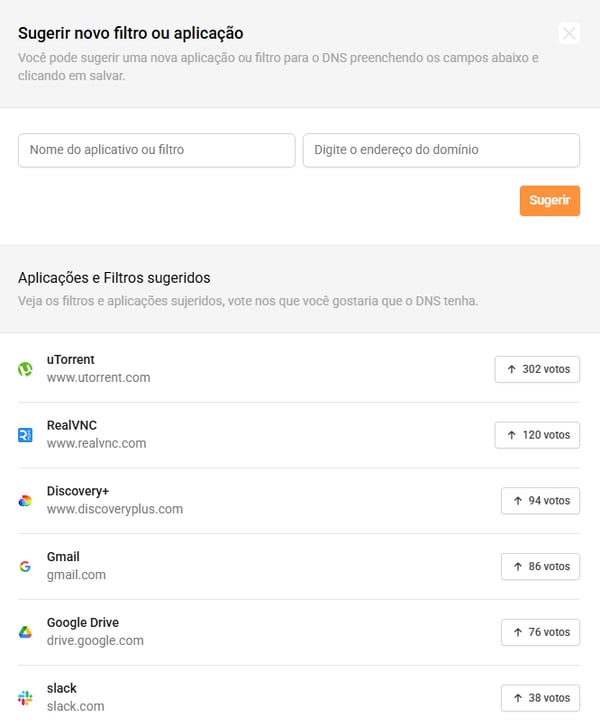Click the Google Drive icon
The height and width of the screenshot is (726, 600).
click(26, 632)
